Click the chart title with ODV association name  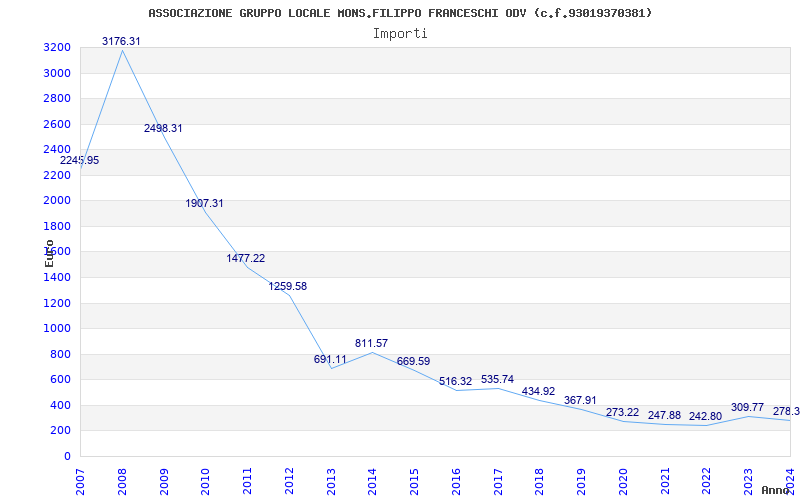pos(400,13)
